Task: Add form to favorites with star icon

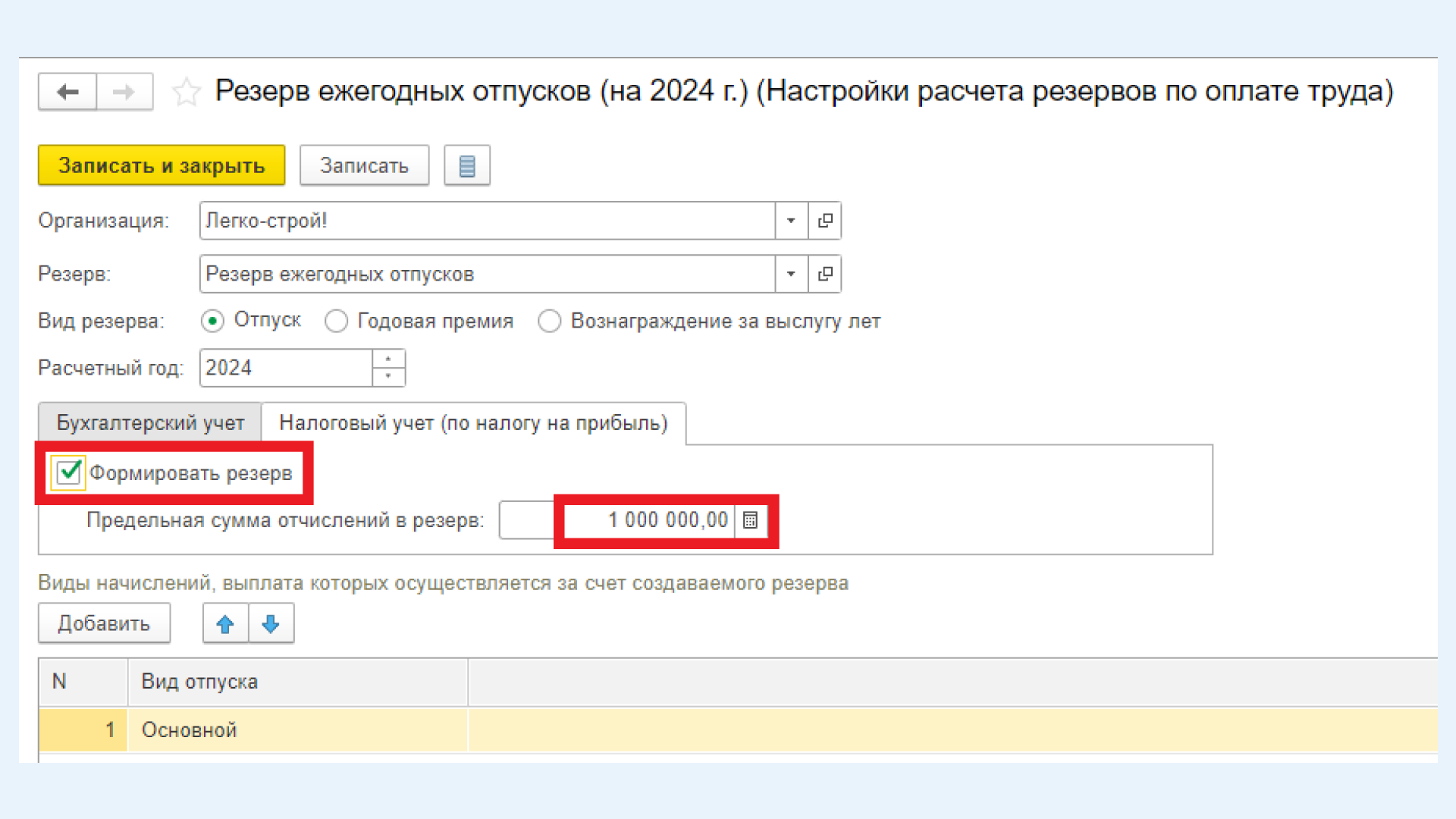Action: tap(186, 93)
